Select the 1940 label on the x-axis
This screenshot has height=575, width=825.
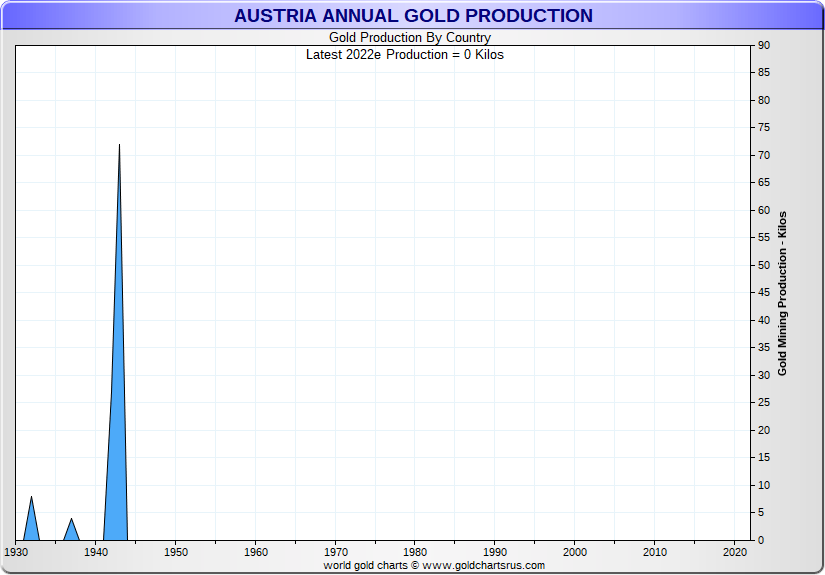click(96, 552)
